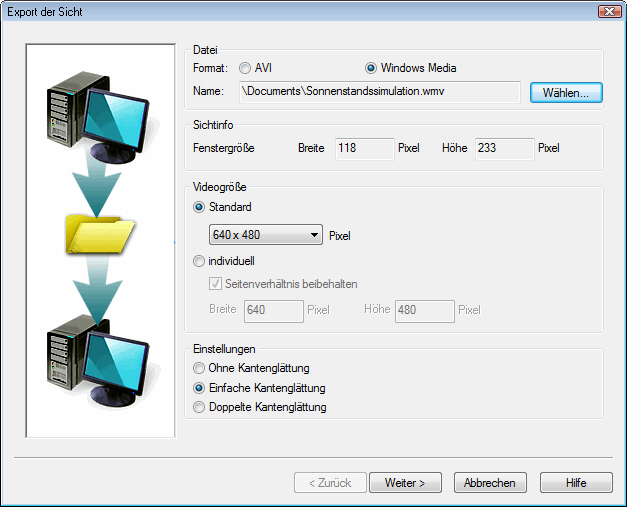Click the Fenstergröße Breite field showing 118
Image resolution: width=627 pixels, height=507 pixels.
point(364,149)
